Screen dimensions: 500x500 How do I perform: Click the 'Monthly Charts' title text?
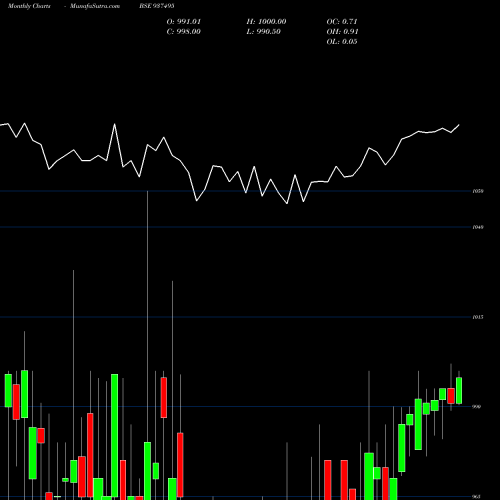(x=29, y=6)
